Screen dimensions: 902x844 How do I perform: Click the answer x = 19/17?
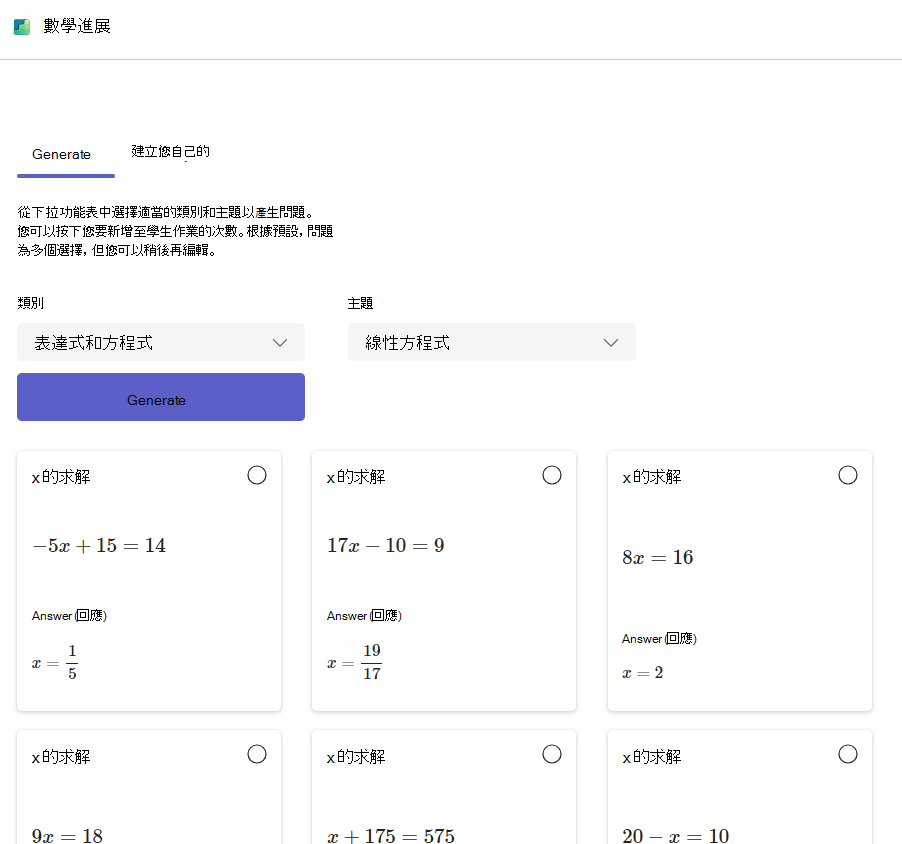[354, 662]
